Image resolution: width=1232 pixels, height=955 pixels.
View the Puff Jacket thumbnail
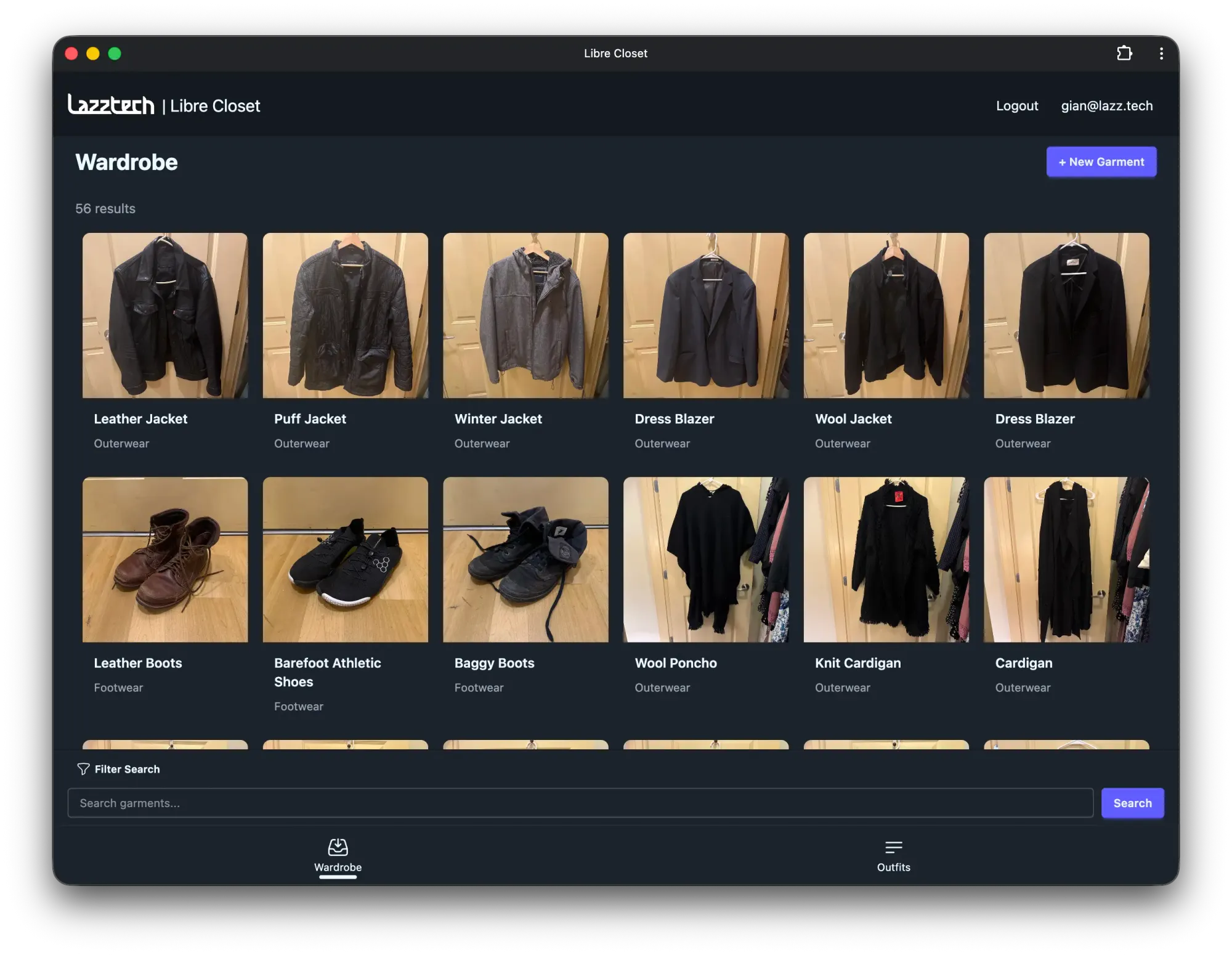(x=345, y=315)
